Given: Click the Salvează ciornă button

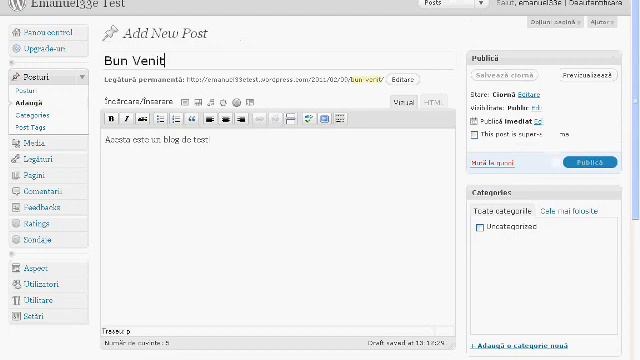Looking at the screenshot, I should (x=504, y=75).
